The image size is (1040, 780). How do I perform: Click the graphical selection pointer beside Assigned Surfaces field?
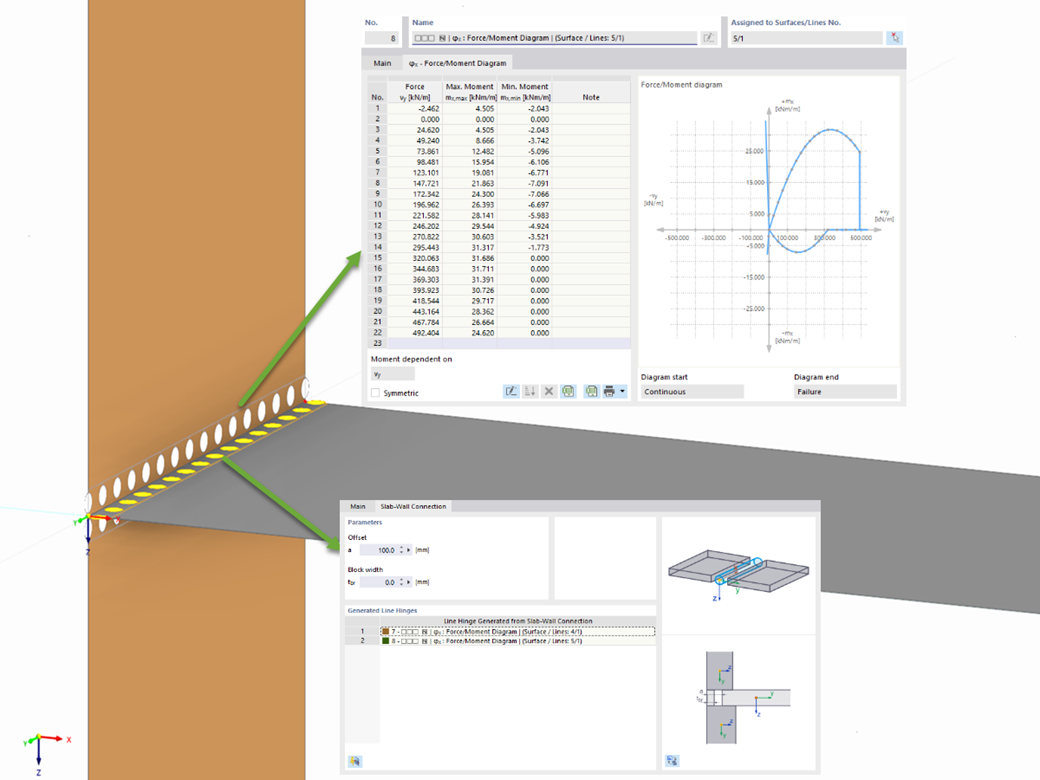(x=895, y=37)
